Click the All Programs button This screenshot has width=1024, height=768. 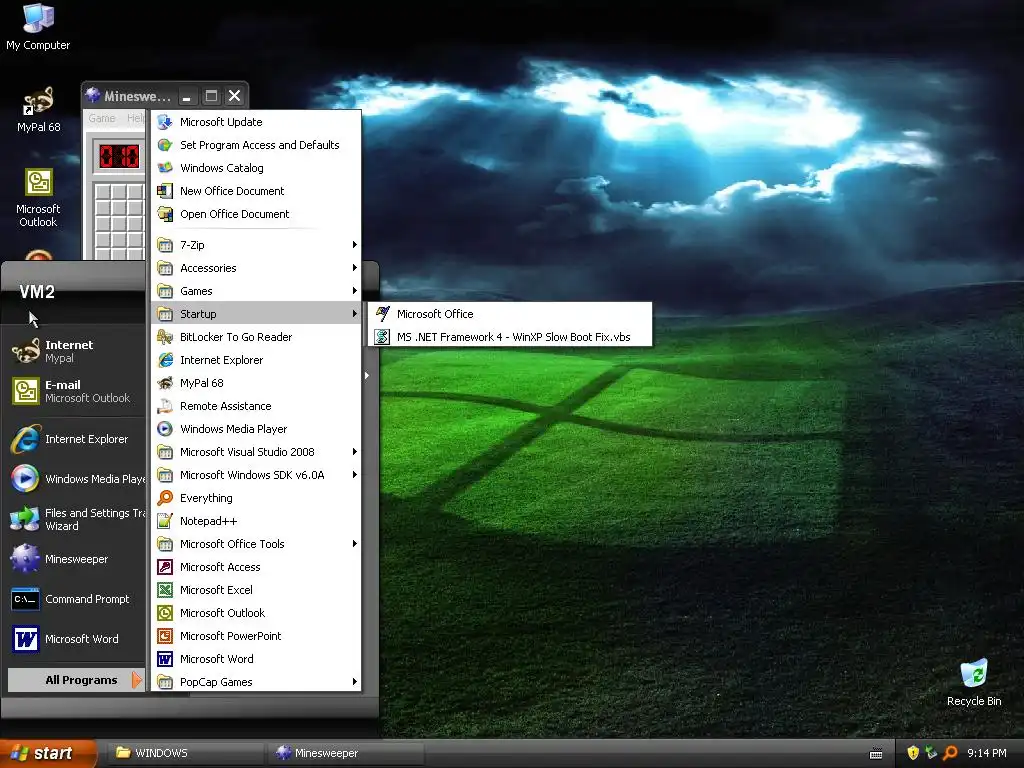tap(76, 680)
